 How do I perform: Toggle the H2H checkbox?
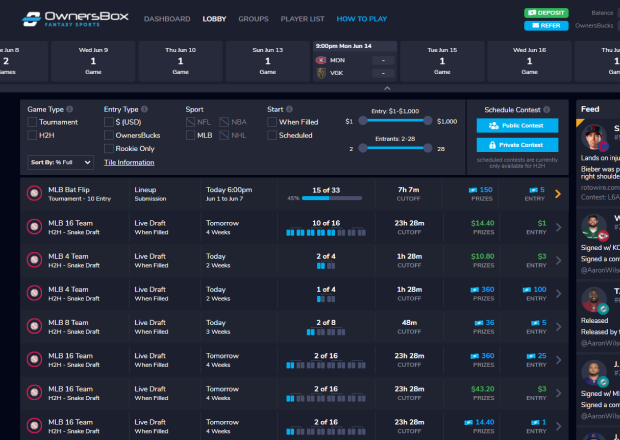click(x=32, y=135)
